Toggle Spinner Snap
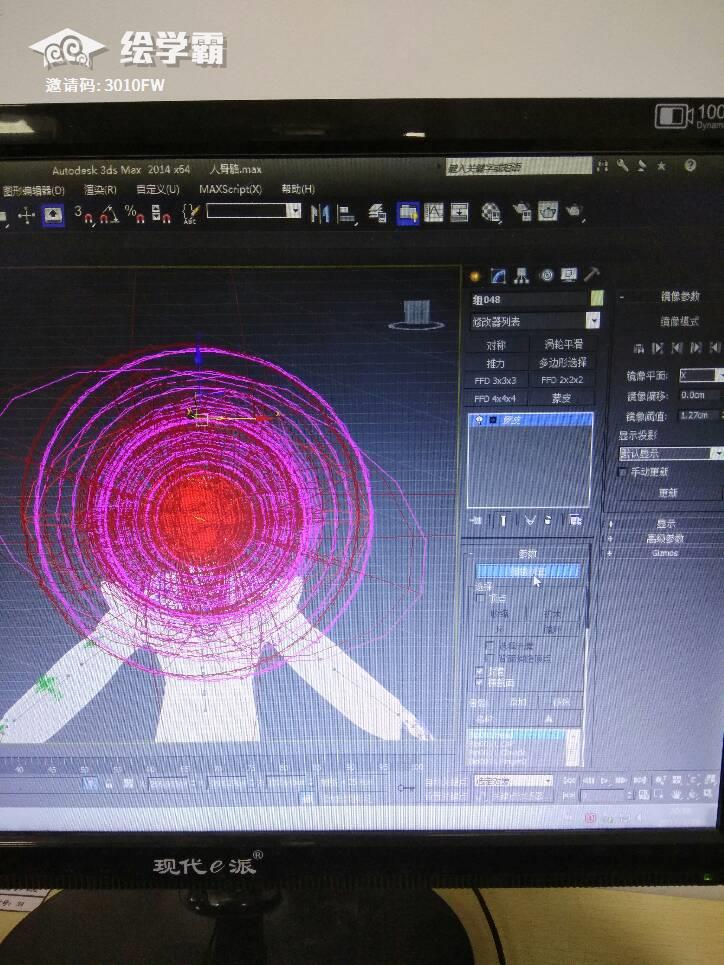The height and width of the screenshot is (965, 724). [161, 214]
